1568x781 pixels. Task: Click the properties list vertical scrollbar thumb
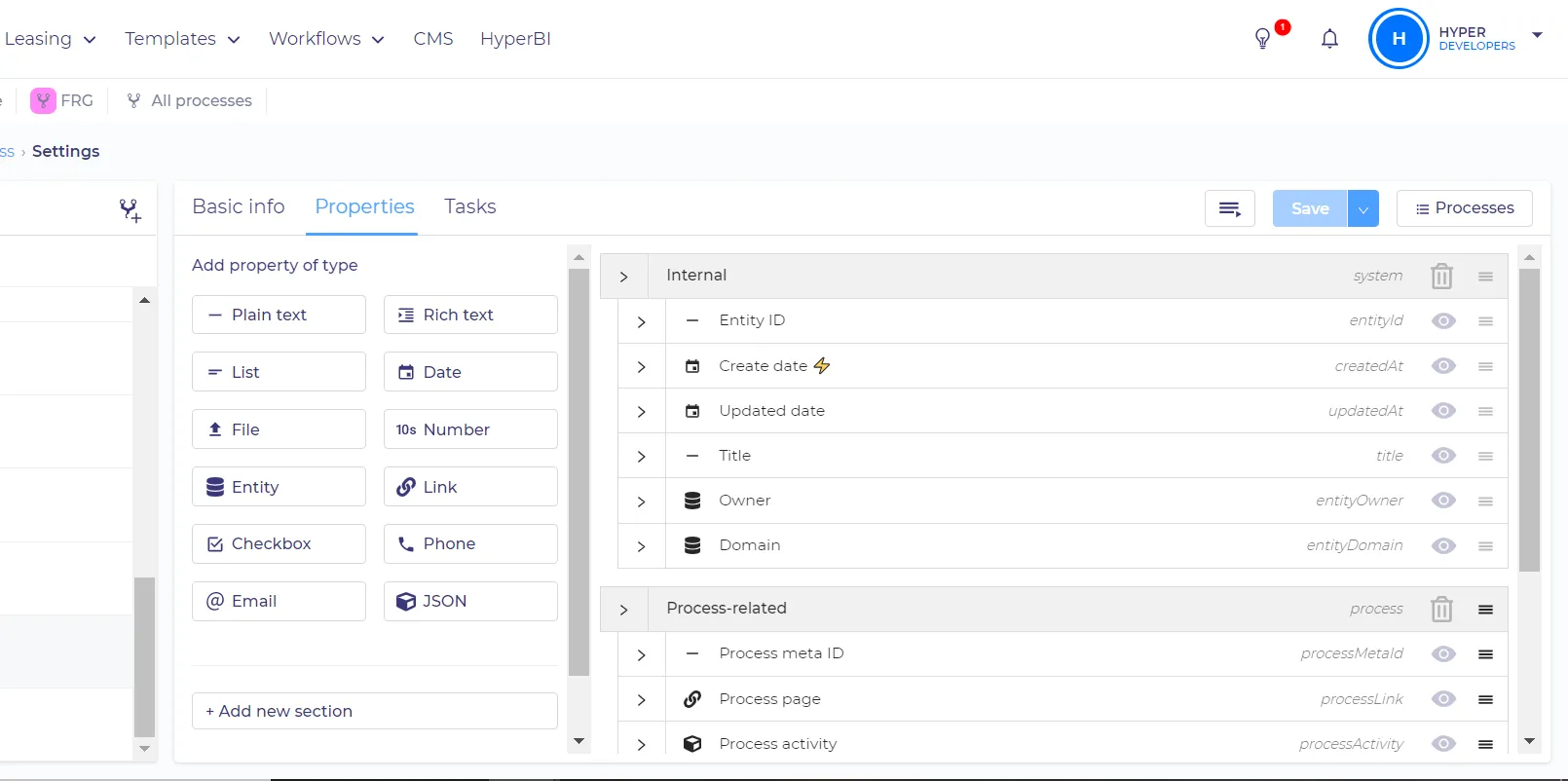(1529, 420)
